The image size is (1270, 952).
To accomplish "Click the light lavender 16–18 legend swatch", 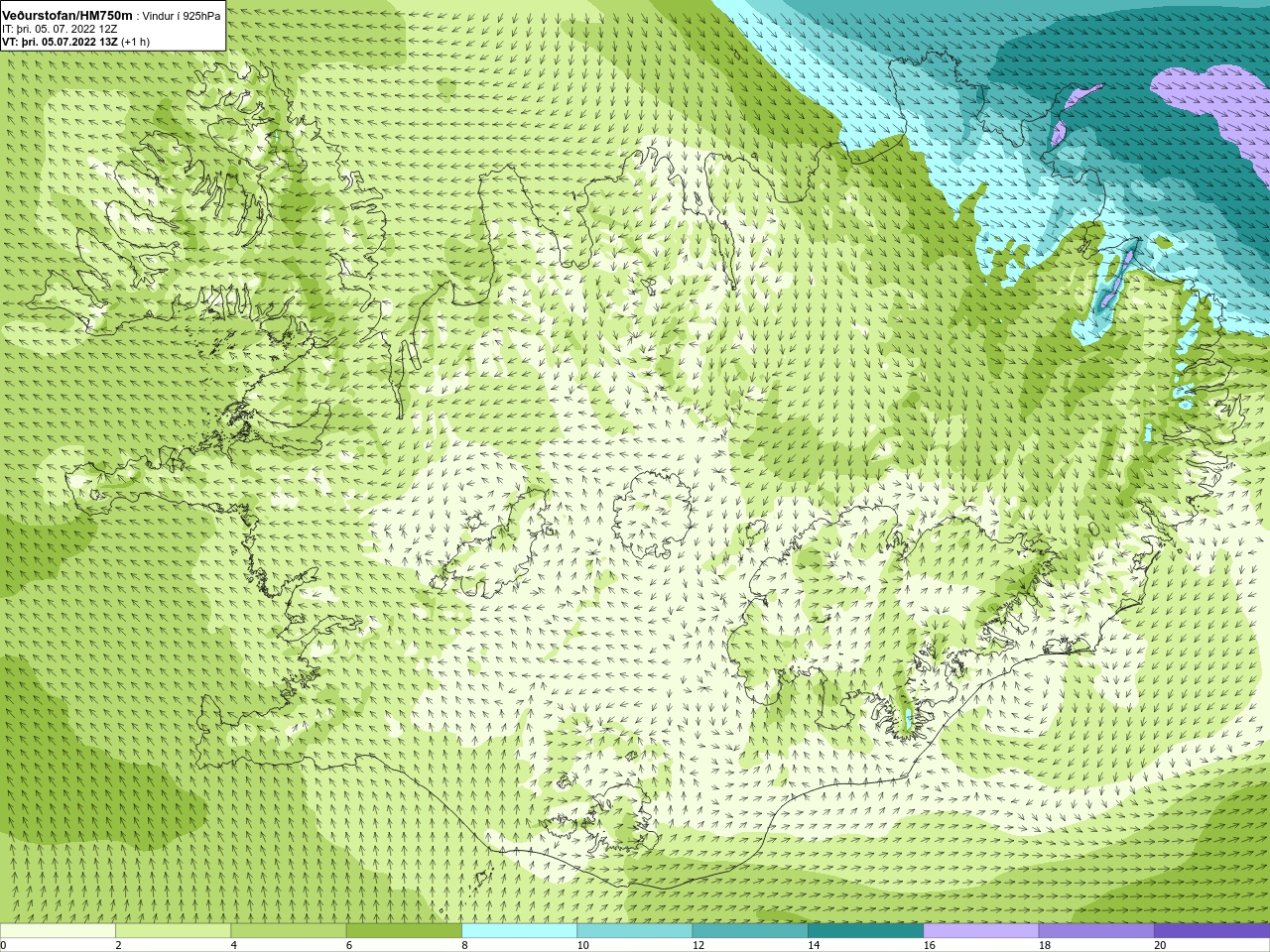I will pos(981,931).
